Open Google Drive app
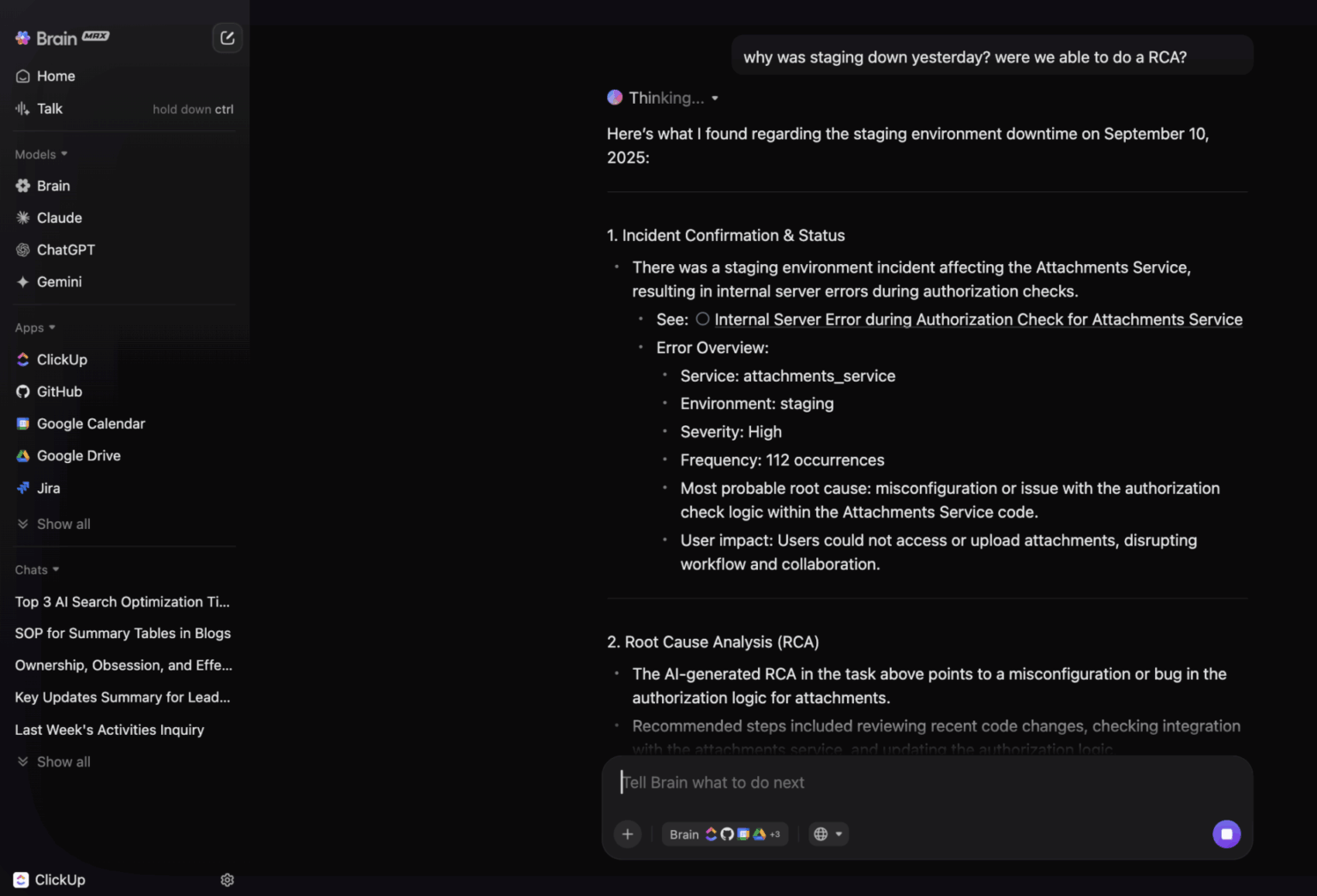 pyautogui.click(x=78, y=456)
